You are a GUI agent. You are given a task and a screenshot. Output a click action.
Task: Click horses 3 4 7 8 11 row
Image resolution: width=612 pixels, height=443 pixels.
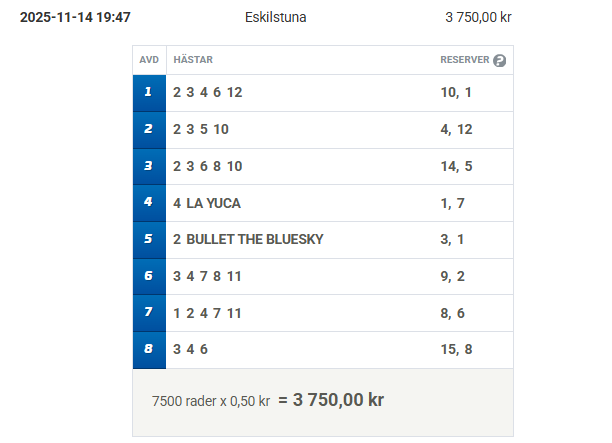click(x=208, y=276)
